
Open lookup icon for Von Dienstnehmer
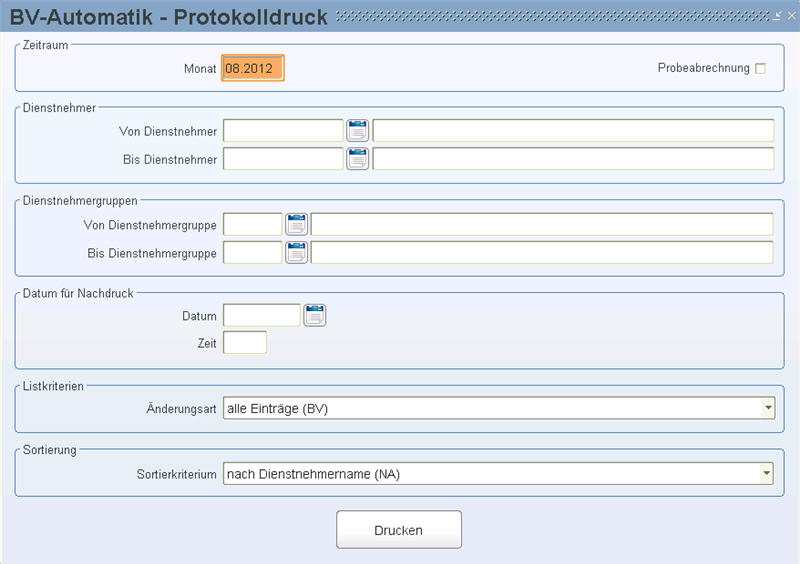pyautogui.click(x=357, y=131)
